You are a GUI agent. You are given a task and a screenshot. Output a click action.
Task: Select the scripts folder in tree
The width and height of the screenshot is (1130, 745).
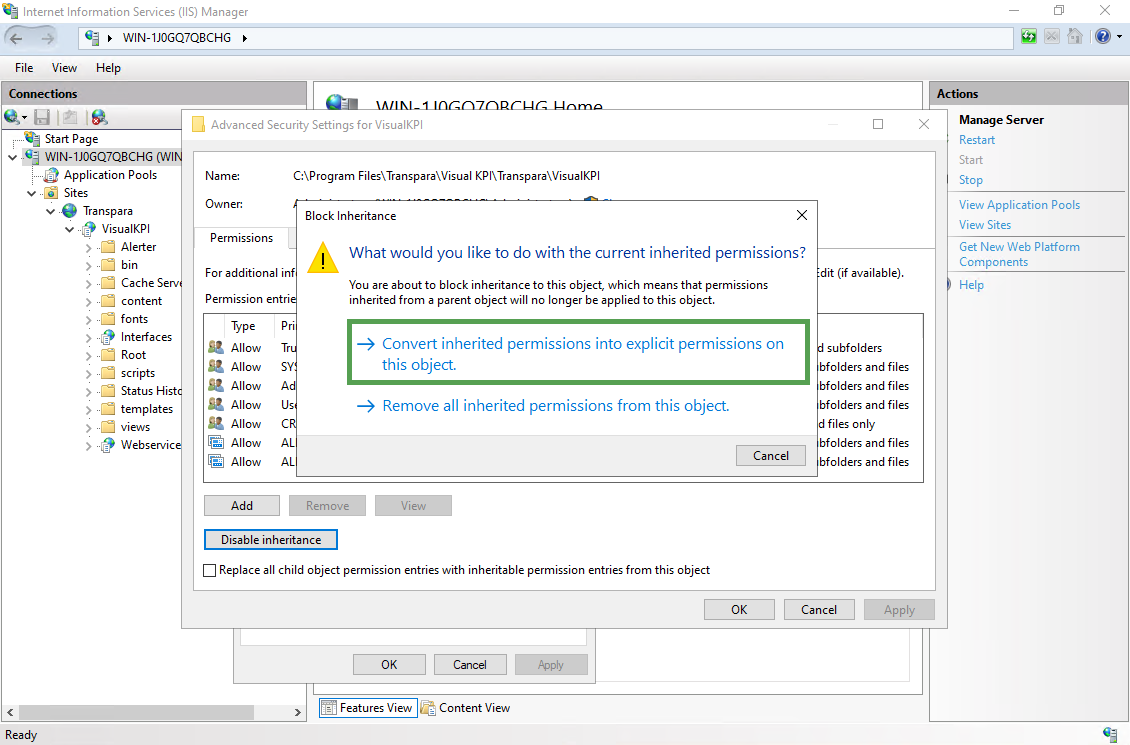click(x=137, y=373)
